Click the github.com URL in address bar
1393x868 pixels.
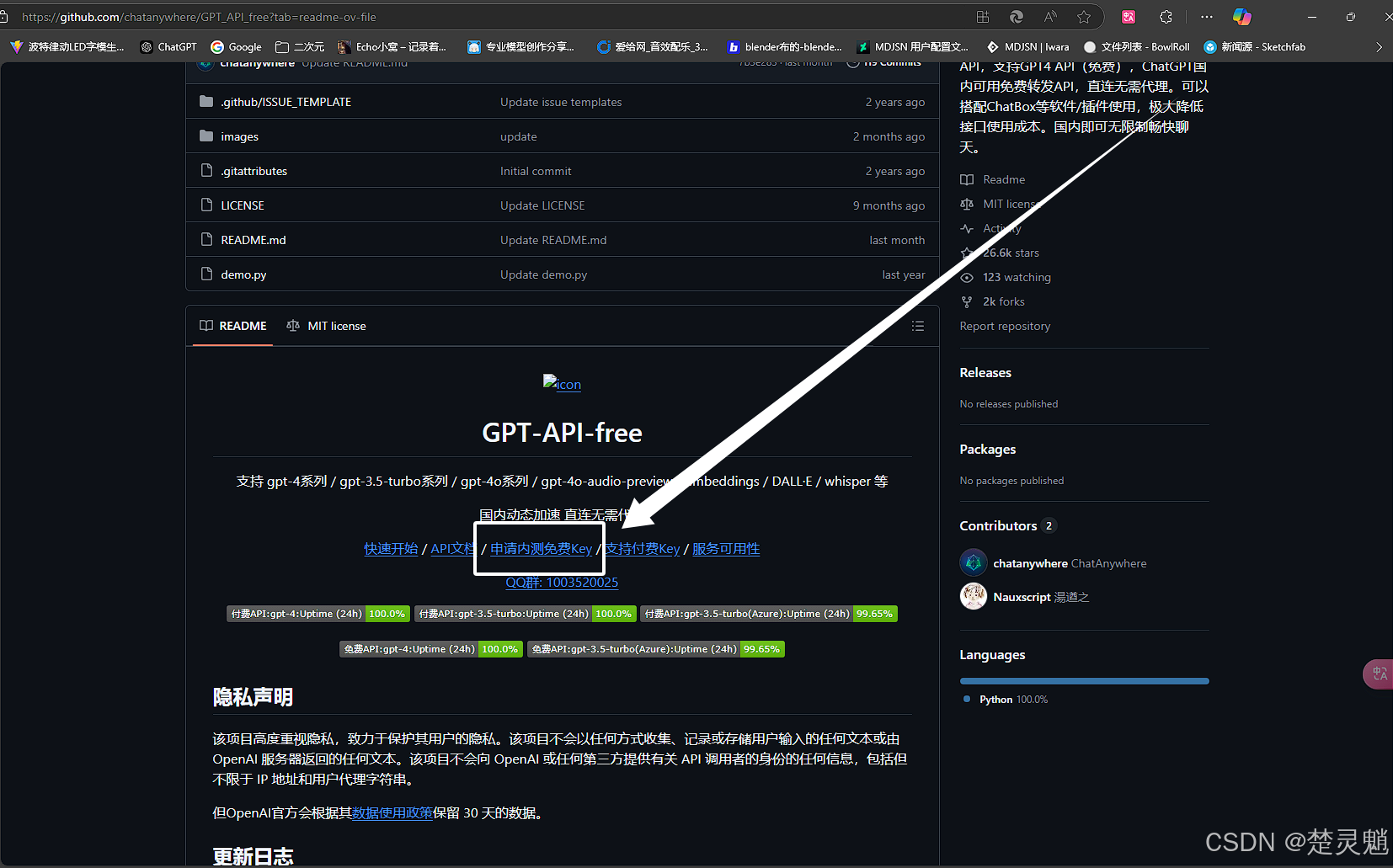199,17
